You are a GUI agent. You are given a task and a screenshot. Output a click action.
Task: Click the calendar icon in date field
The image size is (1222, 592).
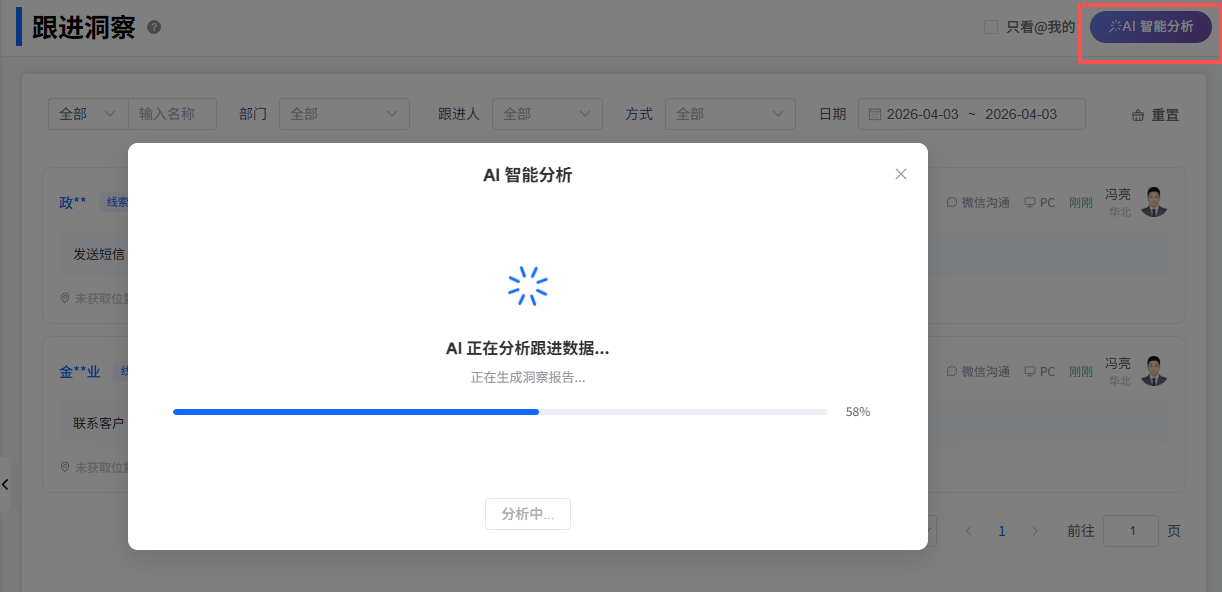(x=875, y=114)
